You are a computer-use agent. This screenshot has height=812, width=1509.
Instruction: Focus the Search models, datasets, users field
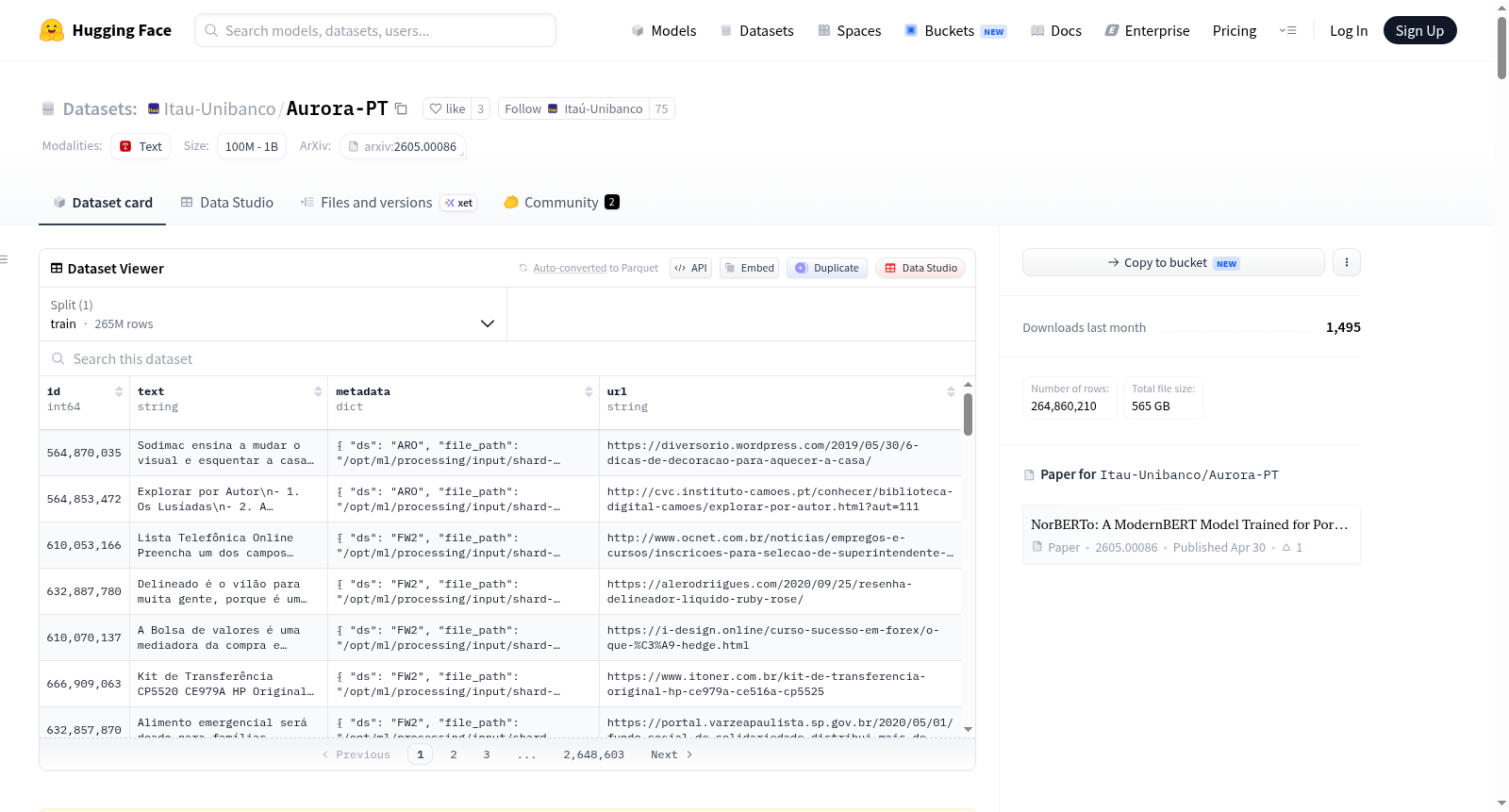[375, 30]
